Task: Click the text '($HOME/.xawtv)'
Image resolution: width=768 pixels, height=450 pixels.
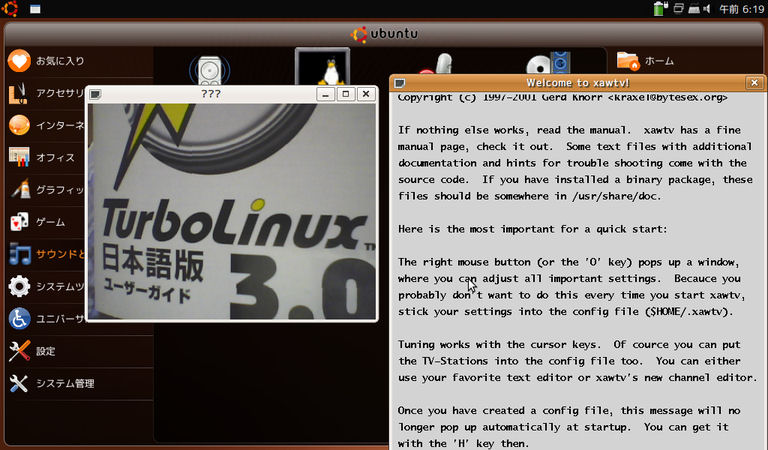Action: [689, 311]
